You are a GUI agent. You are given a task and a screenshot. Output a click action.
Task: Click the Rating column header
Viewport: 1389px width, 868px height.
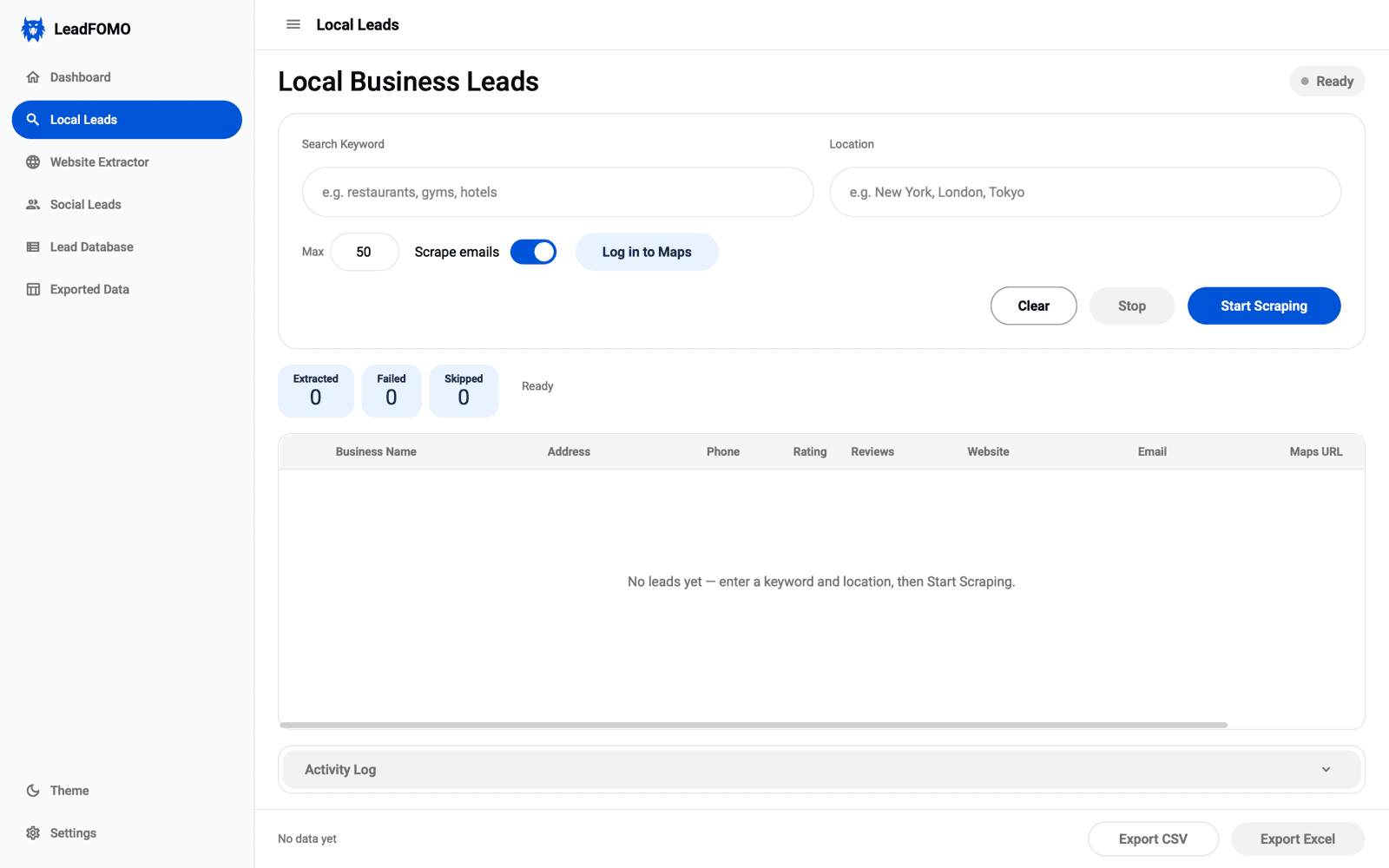[x=810, y=452]
